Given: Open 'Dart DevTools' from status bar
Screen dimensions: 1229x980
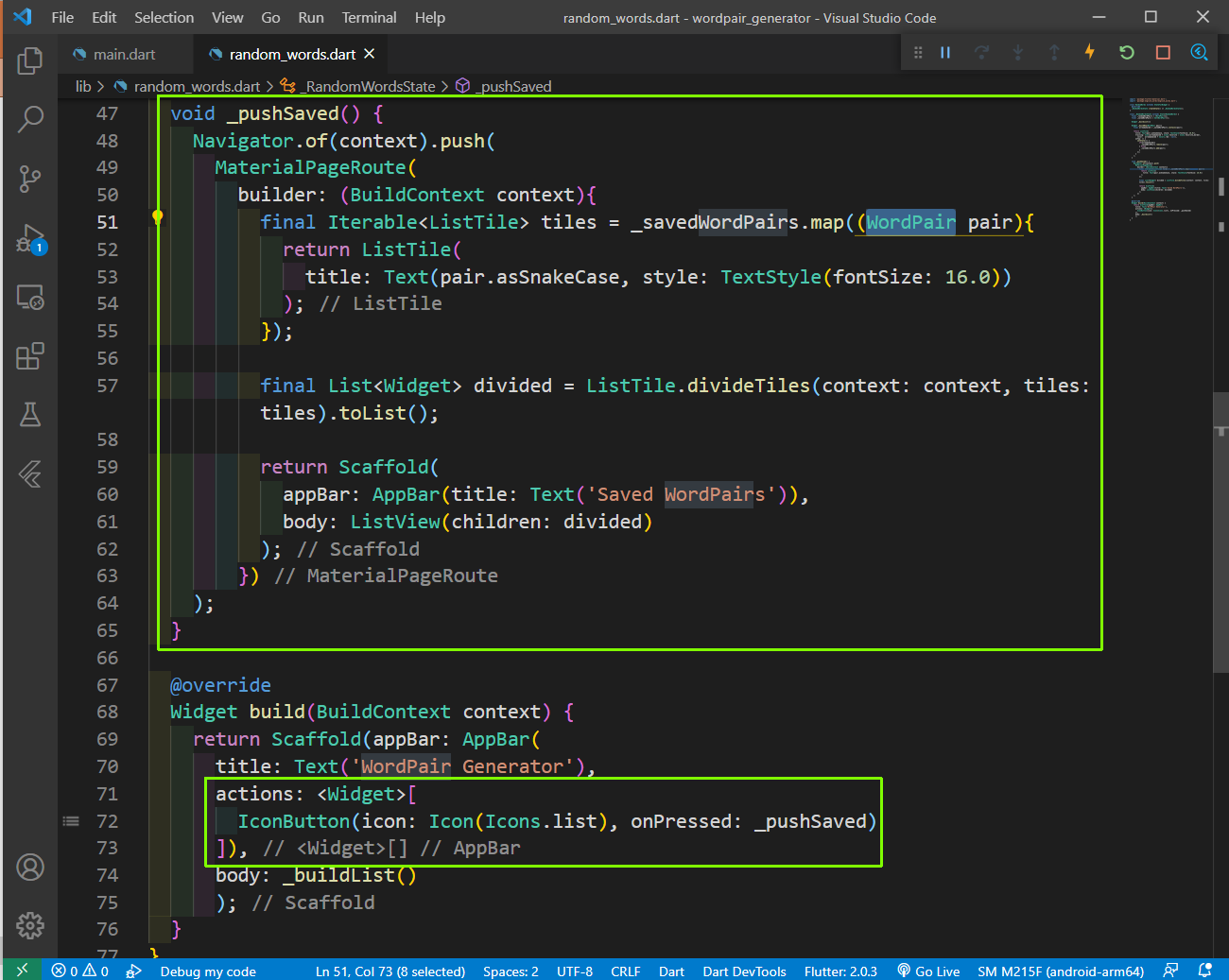Looking at the screenshot, I should pyautogui.click(x=744, y=971).
